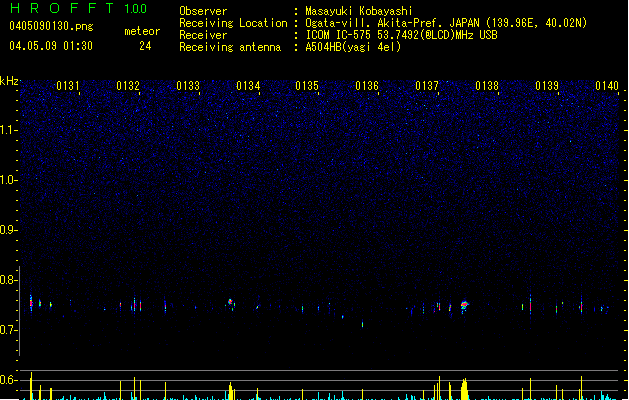Click the time marker 0135
Image resolution: width=629 pixels, height=400 pixels.
coord(307,86)
